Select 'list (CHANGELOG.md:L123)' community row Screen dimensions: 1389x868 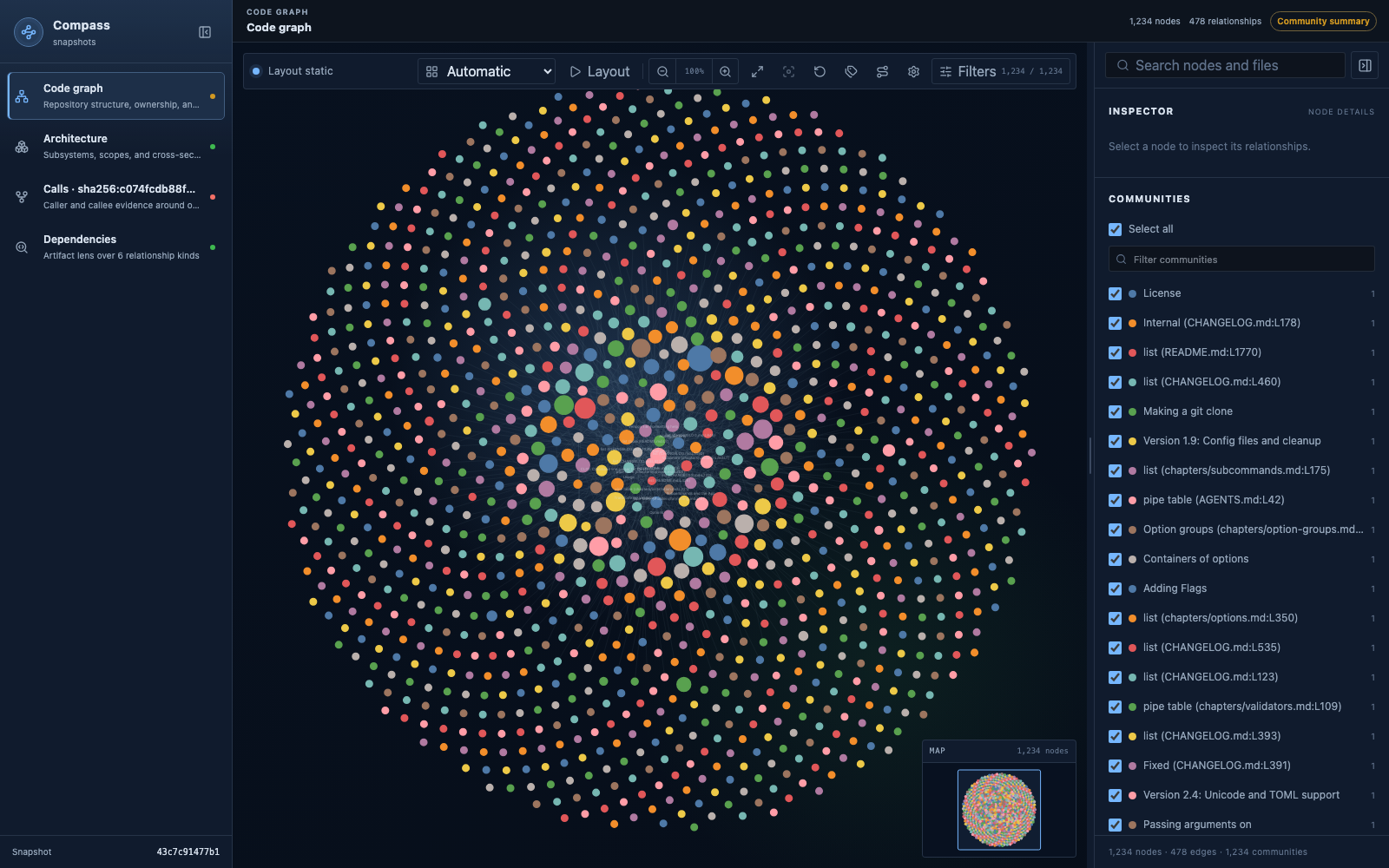1241,677
